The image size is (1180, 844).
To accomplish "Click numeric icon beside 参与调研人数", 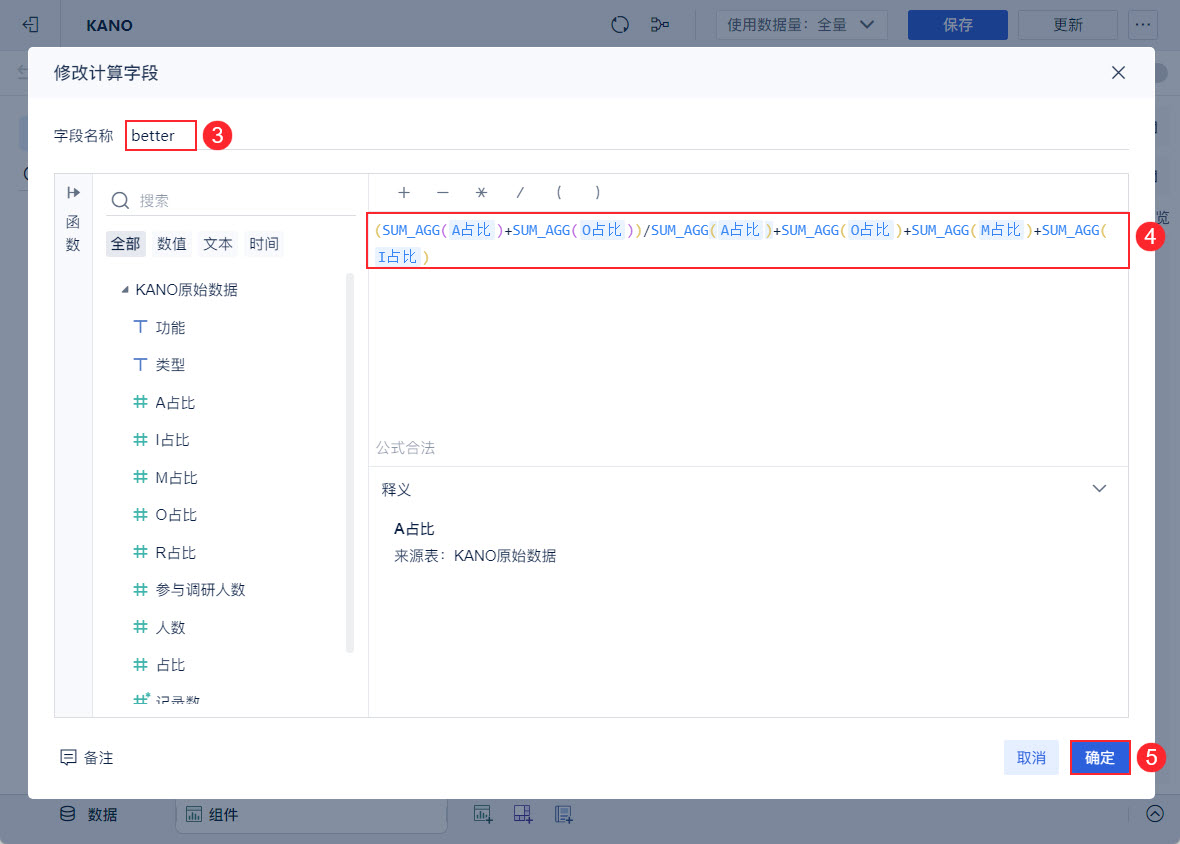I will (x=140, y=589).
